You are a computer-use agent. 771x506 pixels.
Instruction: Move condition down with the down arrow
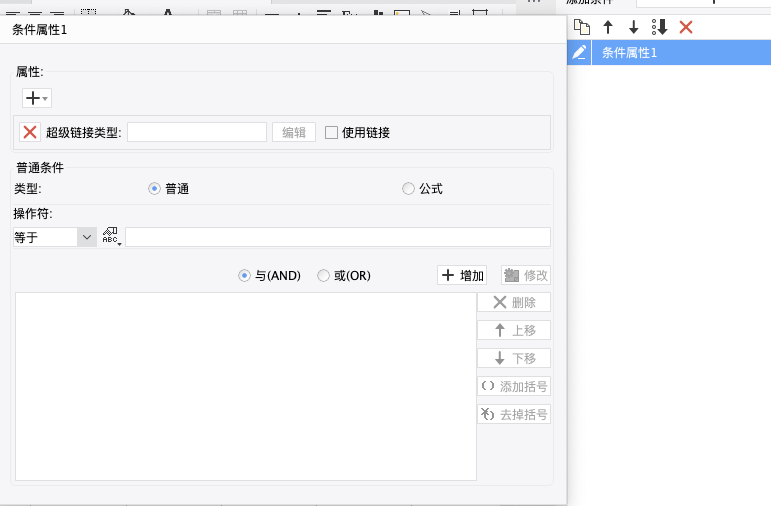[634, 27]
